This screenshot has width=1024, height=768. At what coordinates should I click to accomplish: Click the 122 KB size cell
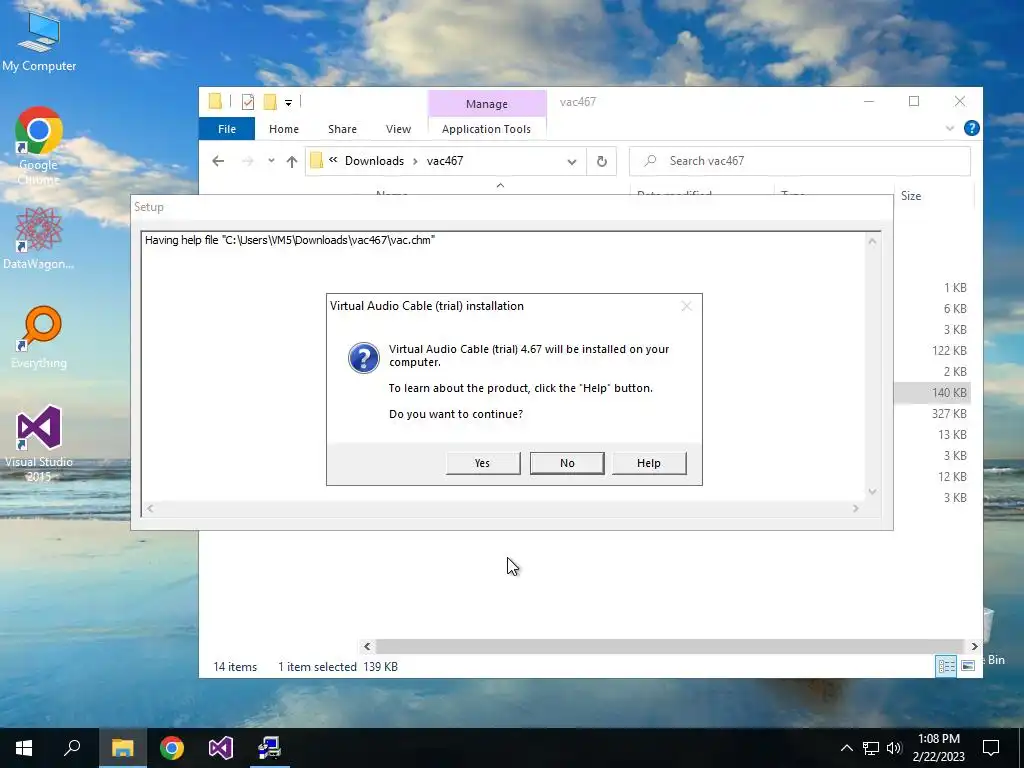coord(949,351)
